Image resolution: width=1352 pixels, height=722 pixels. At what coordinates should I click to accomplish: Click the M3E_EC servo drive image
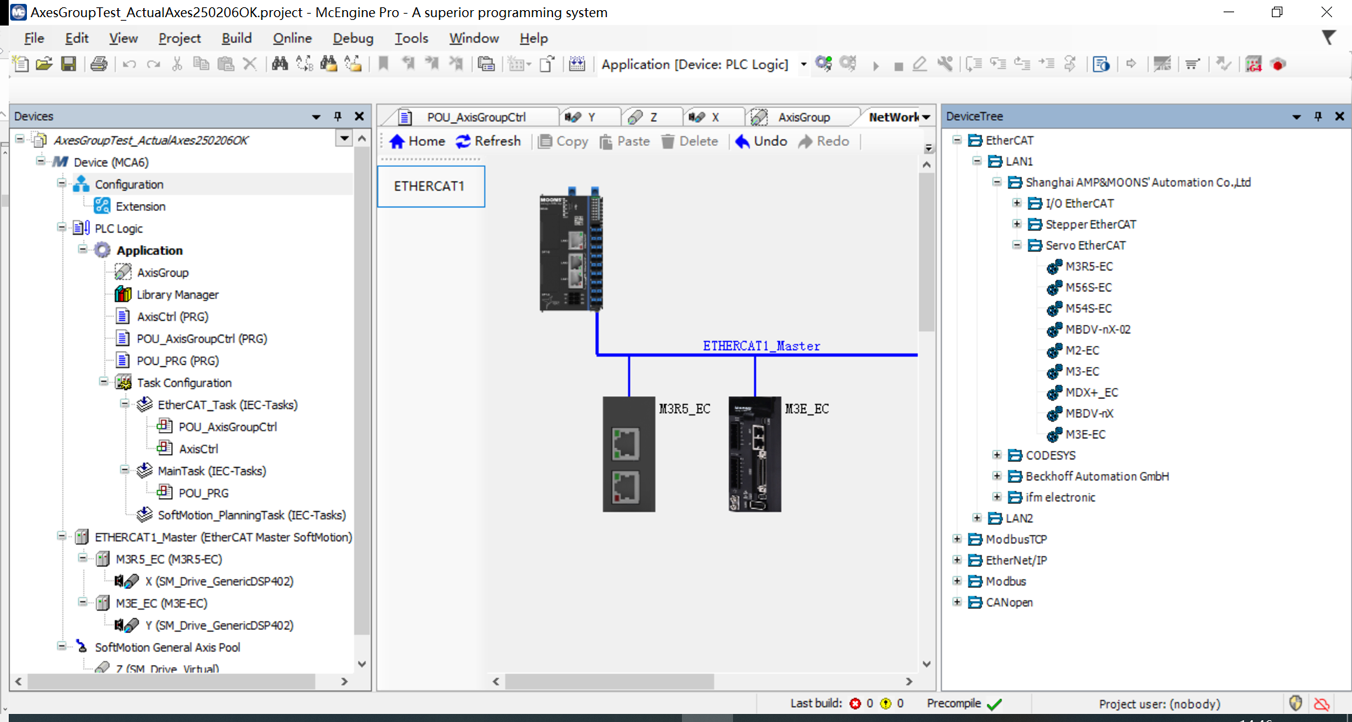(754, 454)
